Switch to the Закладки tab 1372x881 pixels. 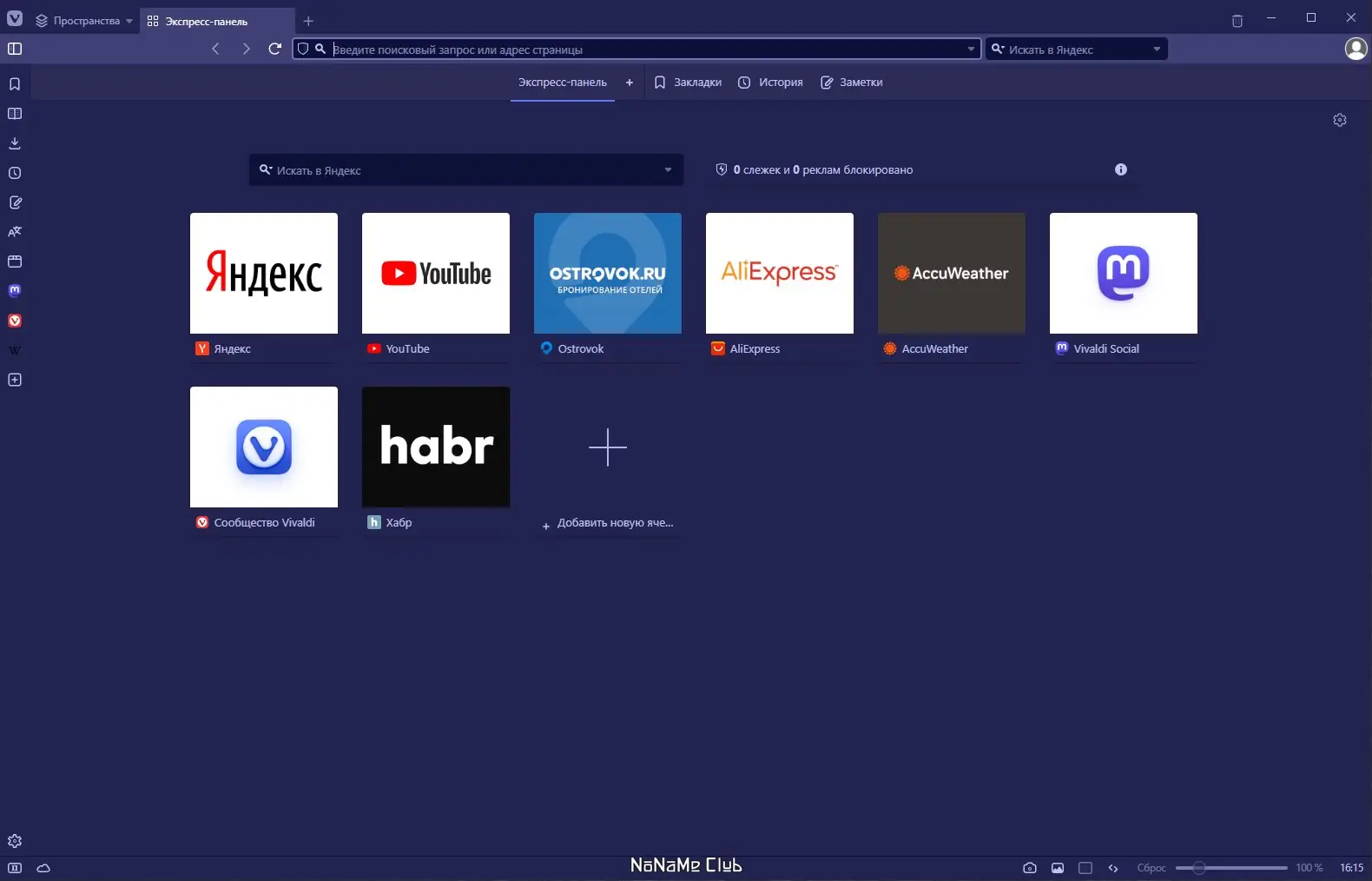[688, 83]
